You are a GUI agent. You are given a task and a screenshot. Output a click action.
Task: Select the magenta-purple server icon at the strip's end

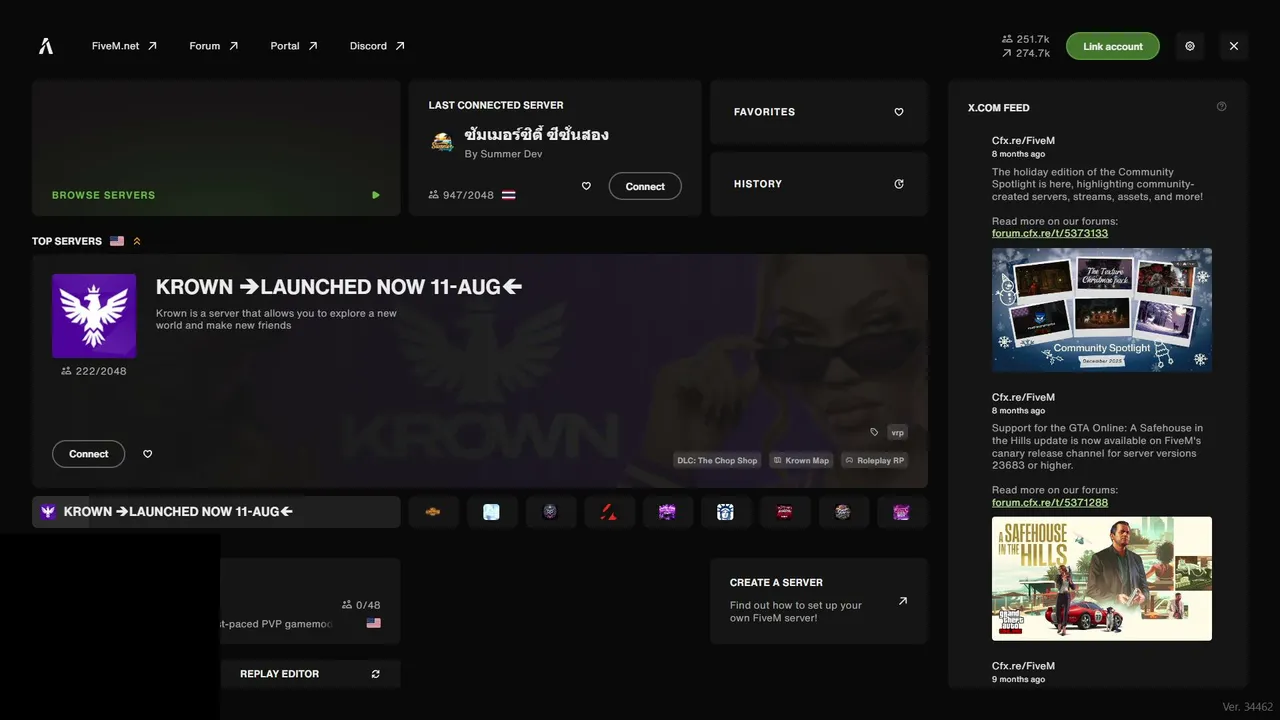tap(902, 512)
